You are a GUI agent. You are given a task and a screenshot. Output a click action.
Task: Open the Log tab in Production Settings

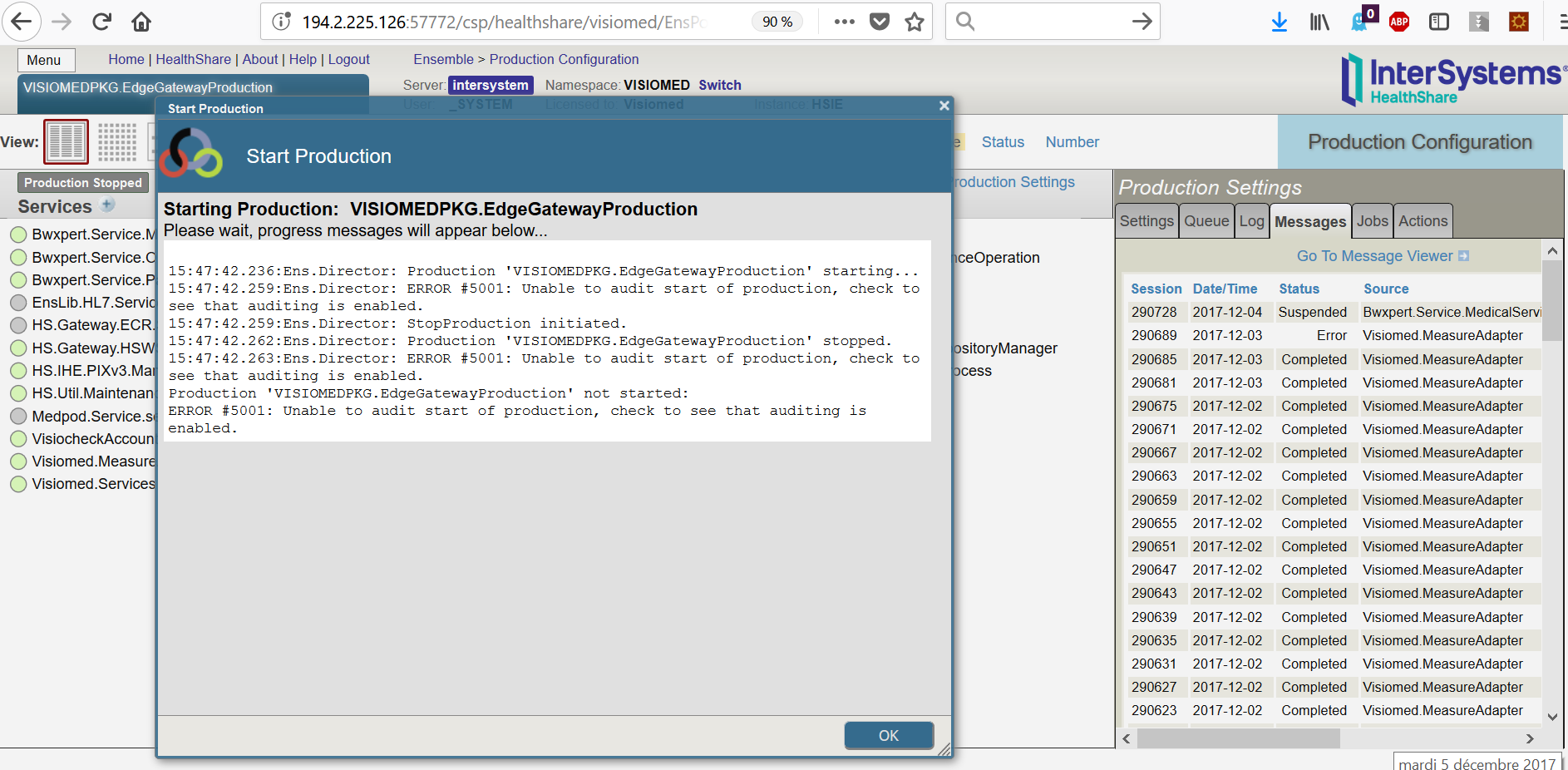pyautogui.click(x=1251, y=221)
